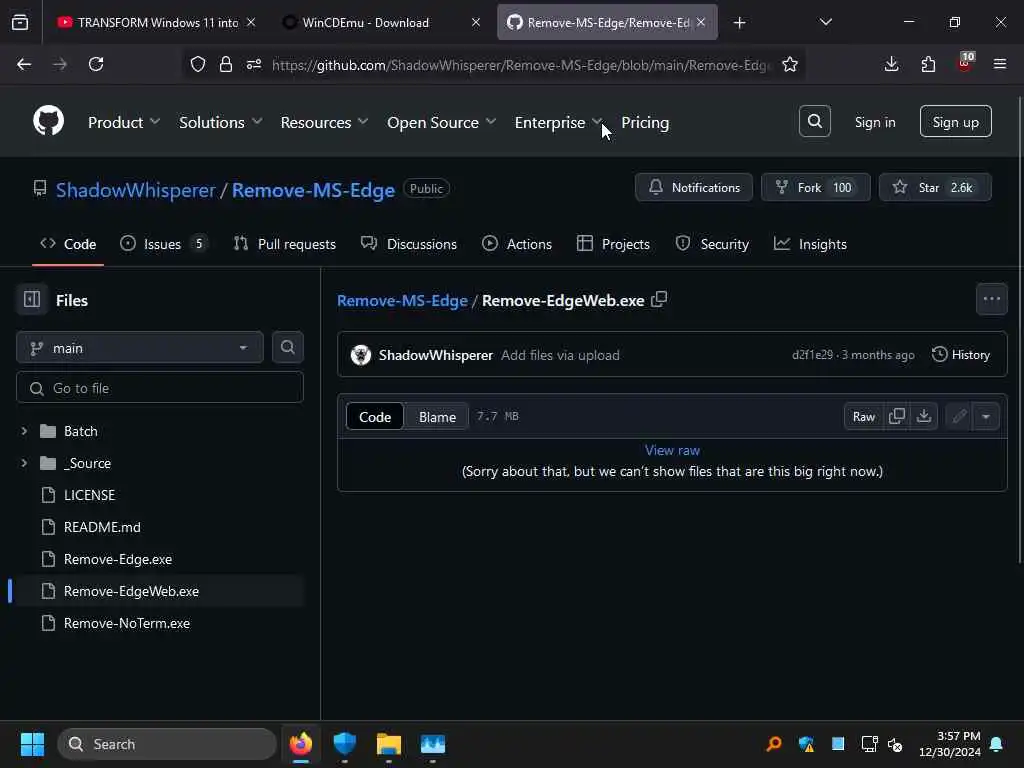This screenshot has width=1024, height=768.
Task: Click the edit pencil icon
Action: 959,416
